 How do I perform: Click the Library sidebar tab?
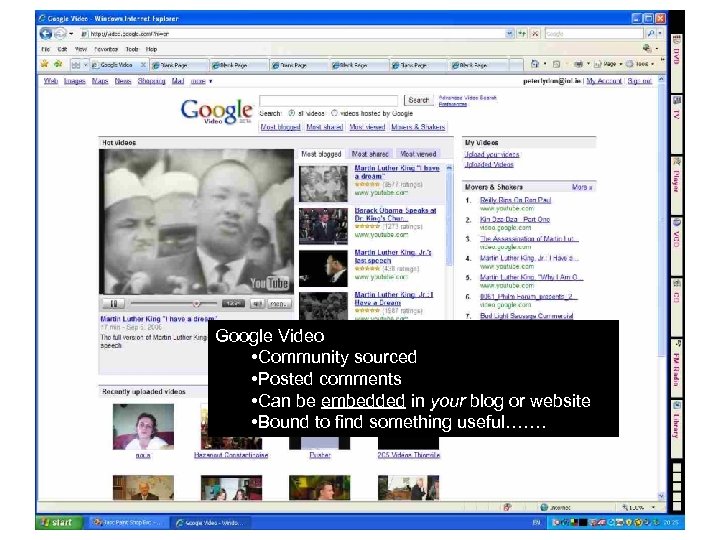[676, 428]
